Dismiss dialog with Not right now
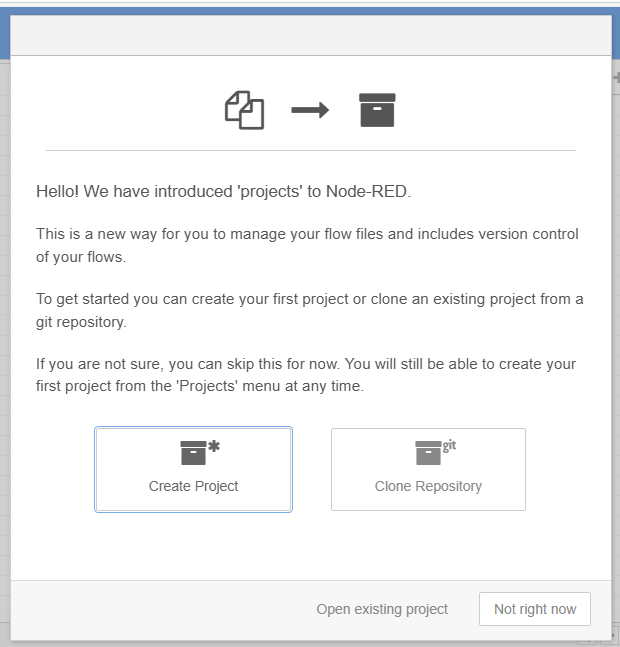620x647 pixels. 535,609
